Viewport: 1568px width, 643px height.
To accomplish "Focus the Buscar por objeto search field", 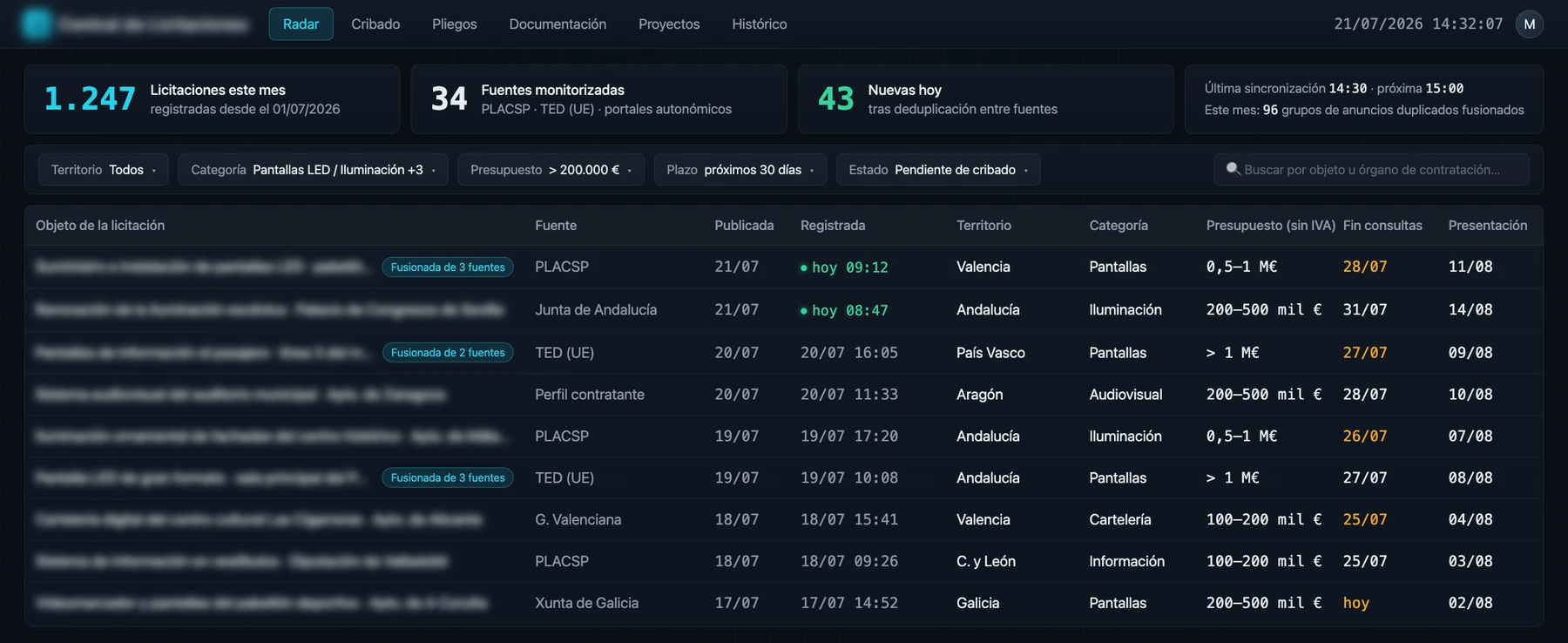I will 1371,170.
